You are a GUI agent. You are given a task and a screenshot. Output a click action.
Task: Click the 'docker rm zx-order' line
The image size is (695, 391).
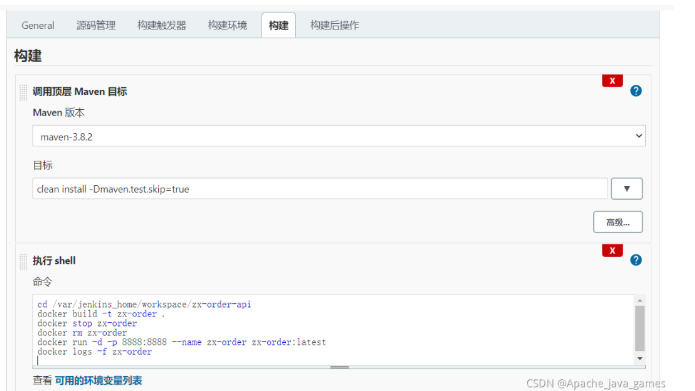pyautogui.click(x=82, y=332)
